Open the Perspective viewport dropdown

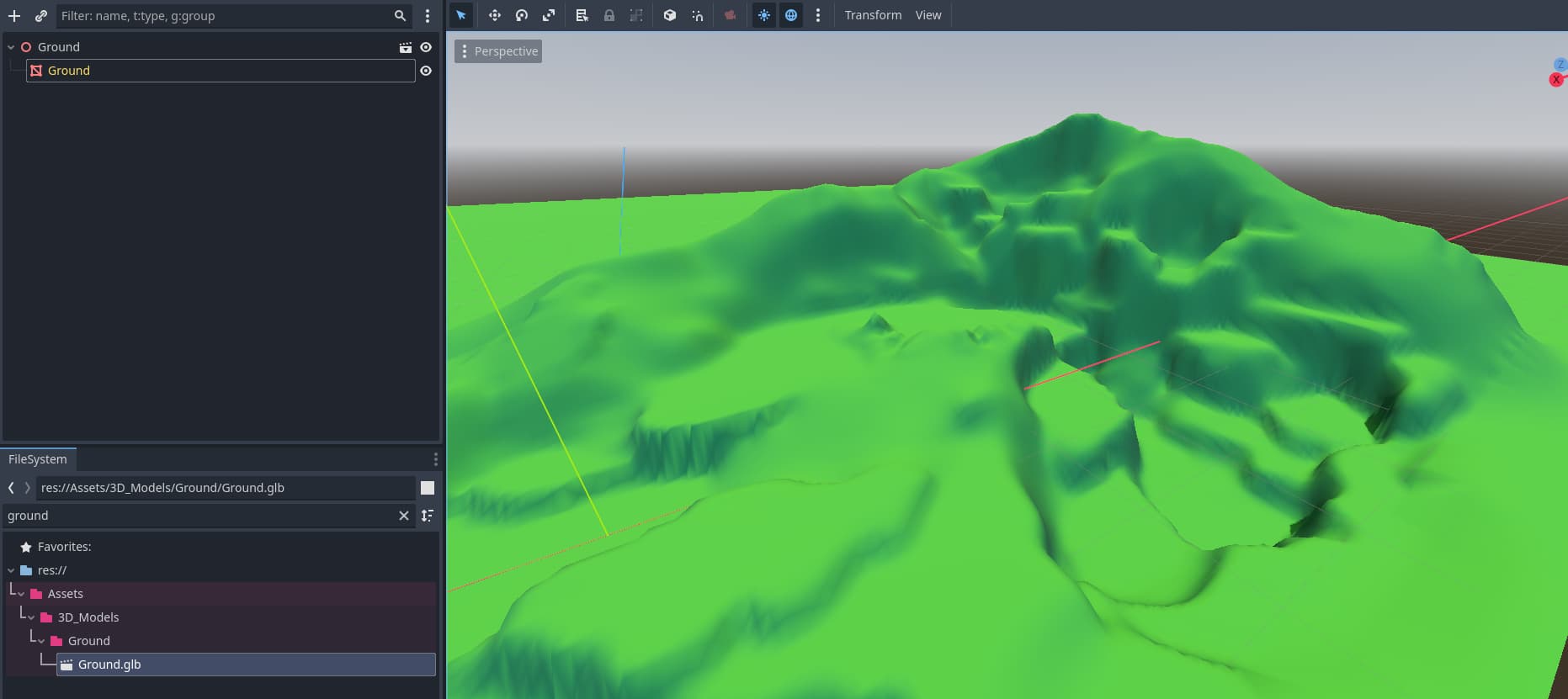(x=498, y=51)
